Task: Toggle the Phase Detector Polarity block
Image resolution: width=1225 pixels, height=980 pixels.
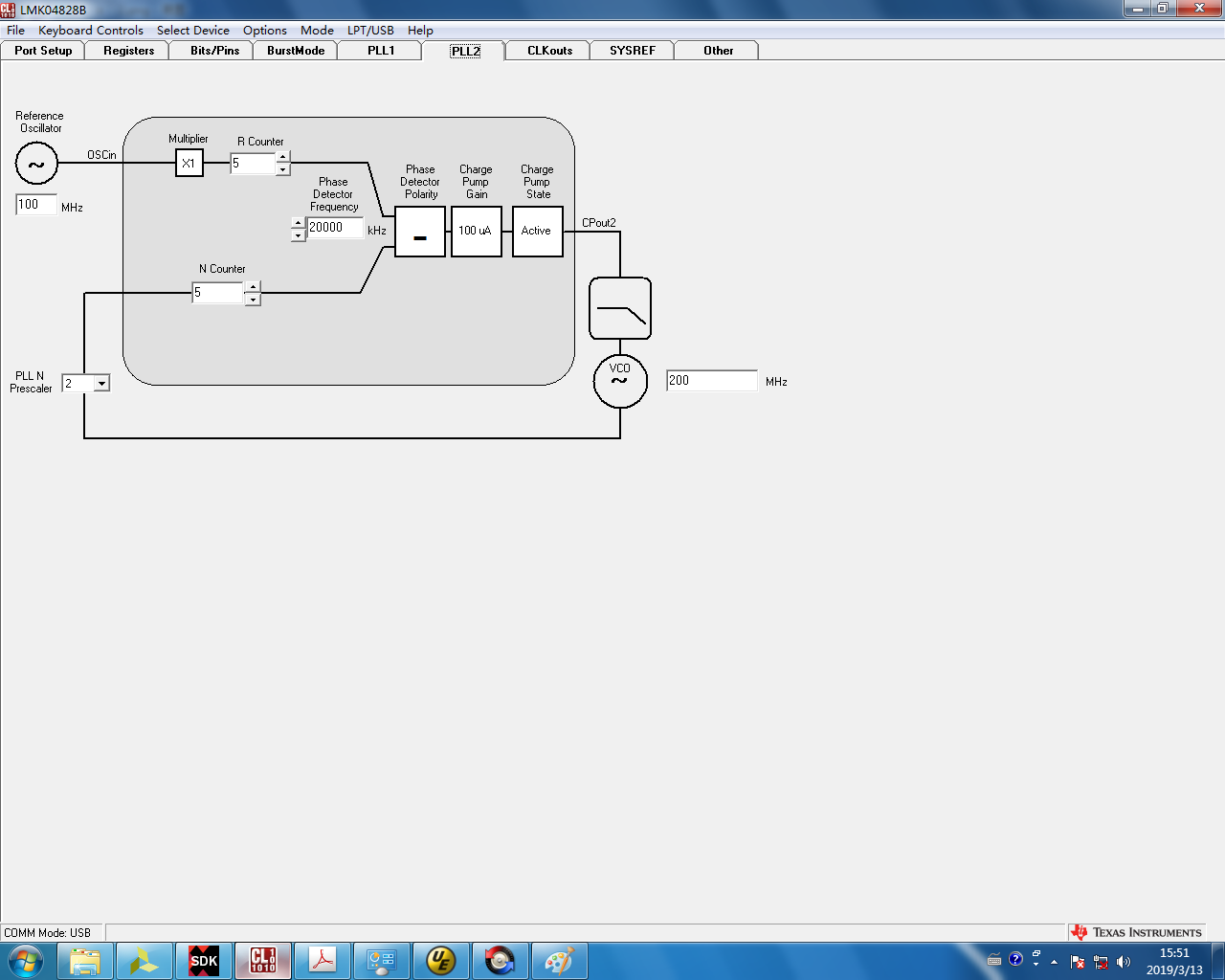Action: (420, 232)
